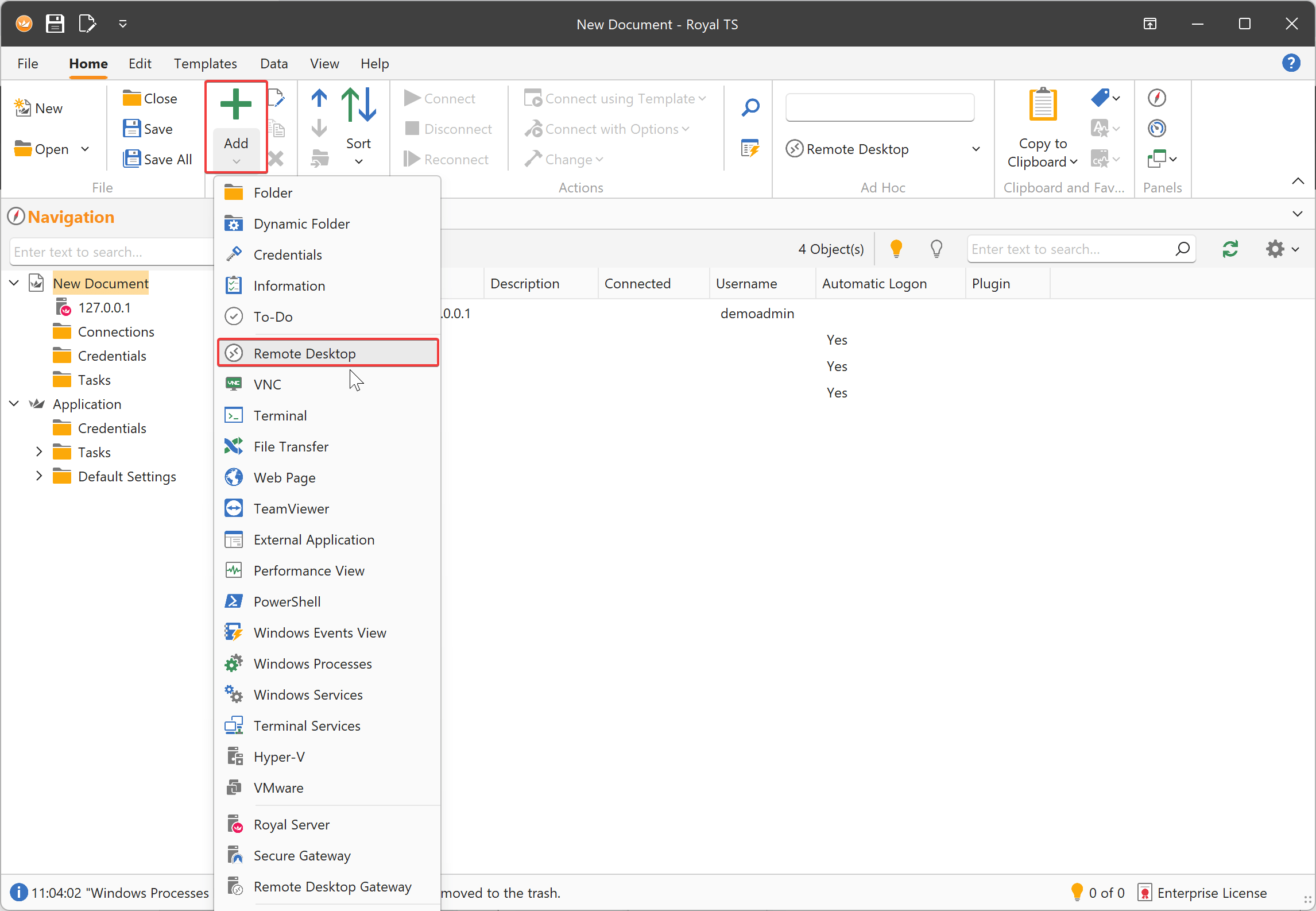Toggle the yellow bulb notifications filter
The height and width of the screenshot is (911, 1316).
point(896,249)
